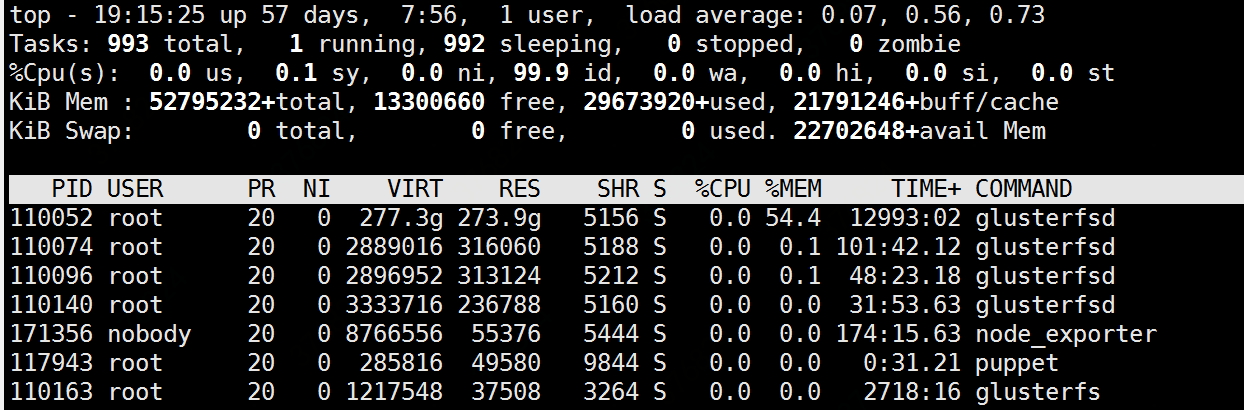Click the PID column header
The image size is (1244, 410).
click(71, 189)
